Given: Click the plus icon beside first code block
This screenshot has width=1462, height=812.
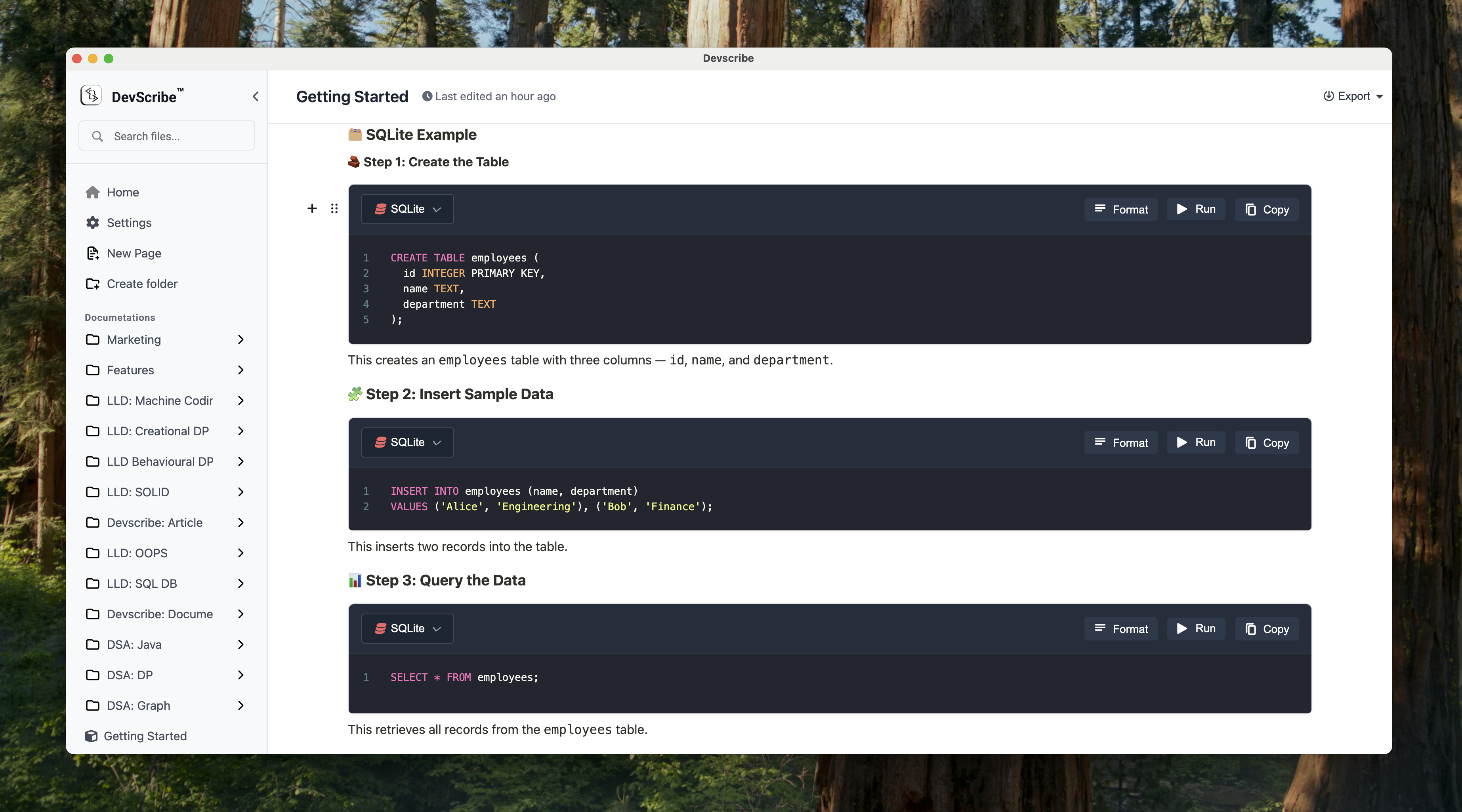Looking at the screenshot, I should click(312, 209).
